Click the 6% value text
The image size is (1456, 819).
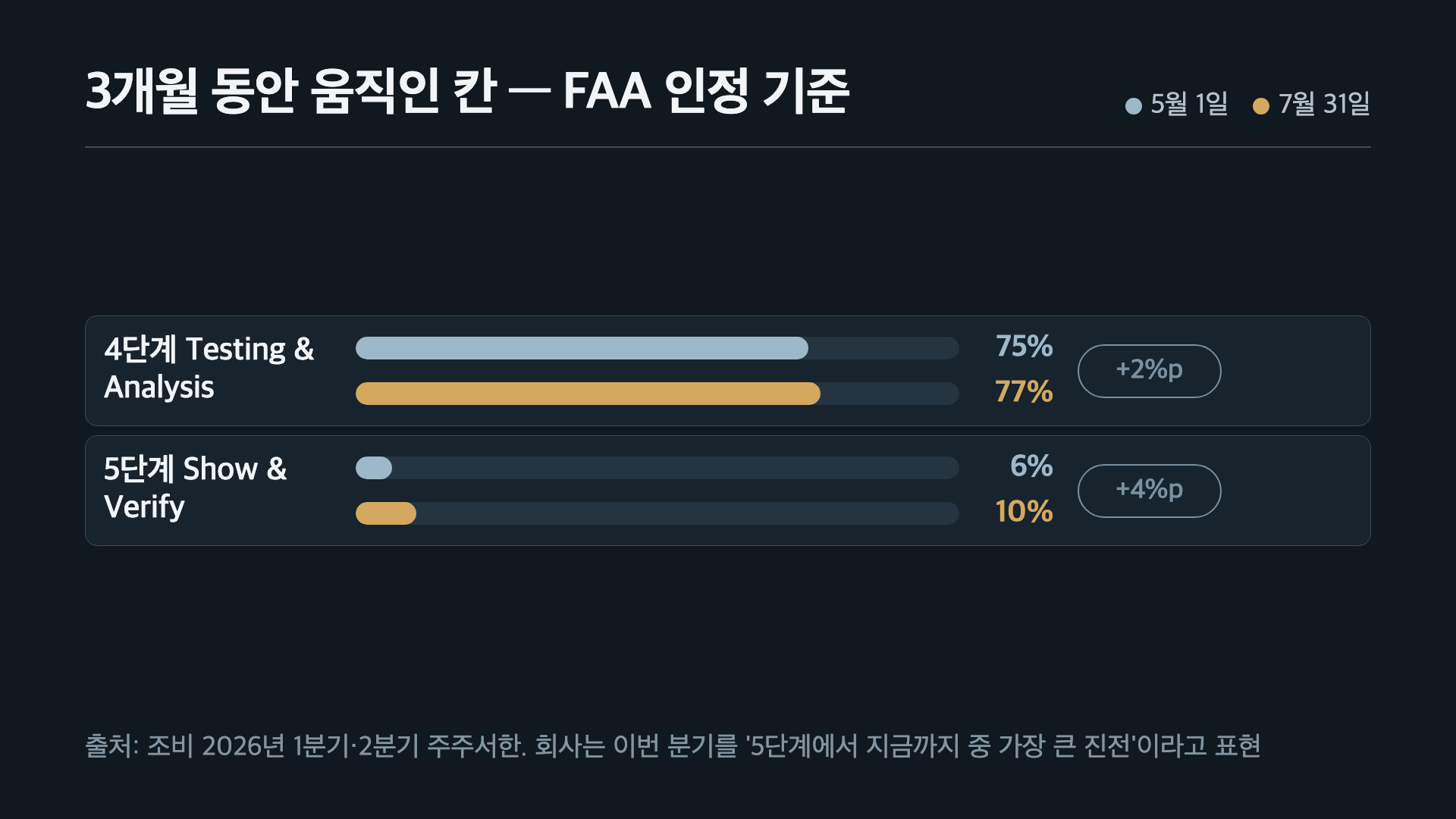coord(1031,466)
